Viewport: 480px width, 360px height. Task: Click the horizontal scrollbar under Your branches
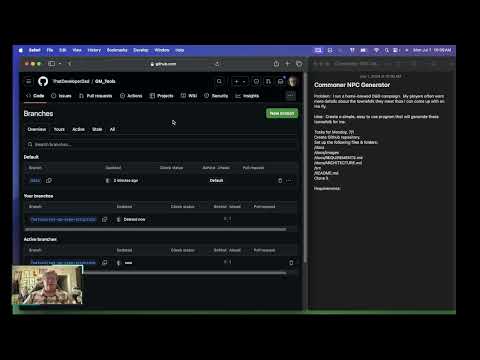tap(155, 229)
